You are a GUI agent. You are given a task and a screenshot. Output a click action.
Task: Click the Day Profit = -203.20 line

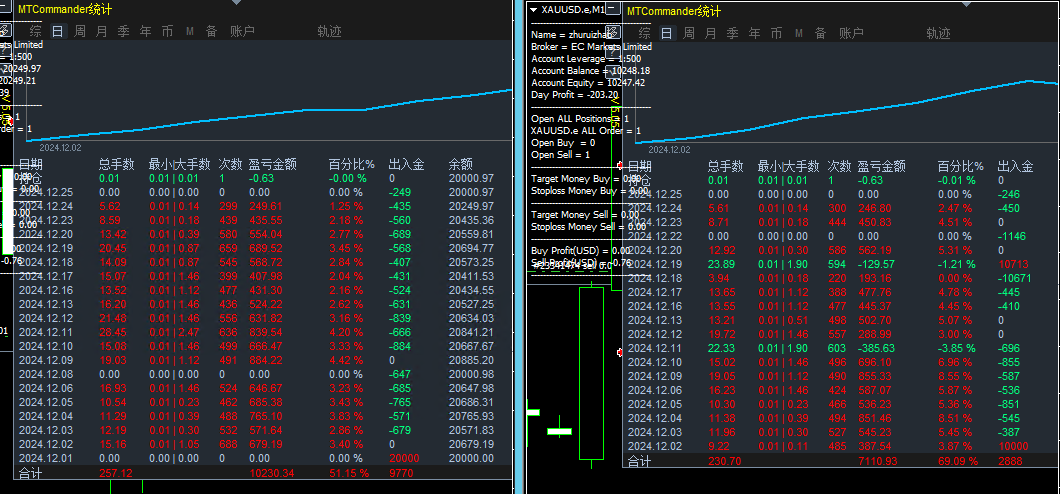[x=575, y=95]
